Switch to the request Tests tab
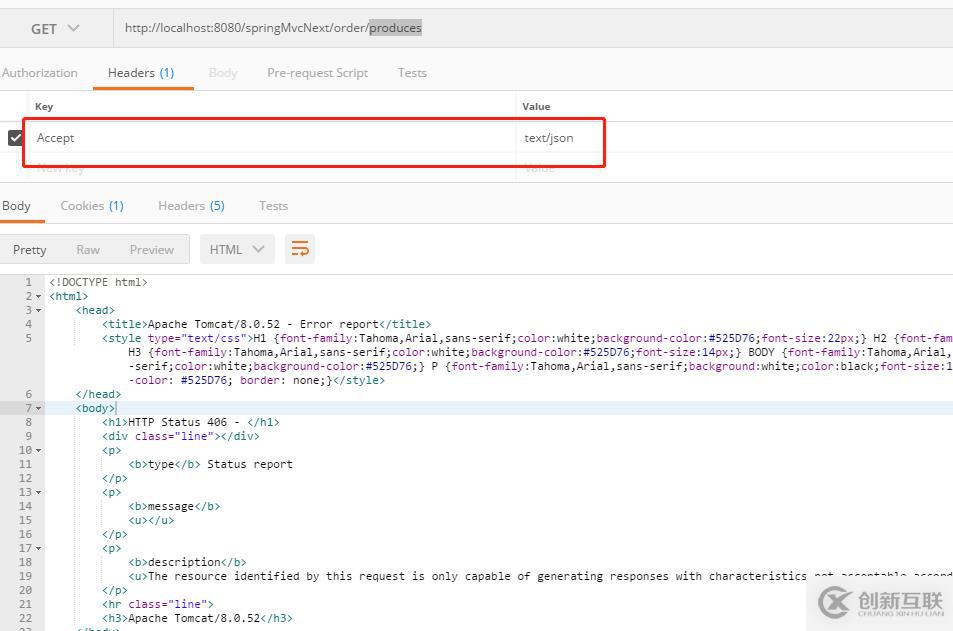The width and height of the screenshot is (953, 631). pos(412,73)
